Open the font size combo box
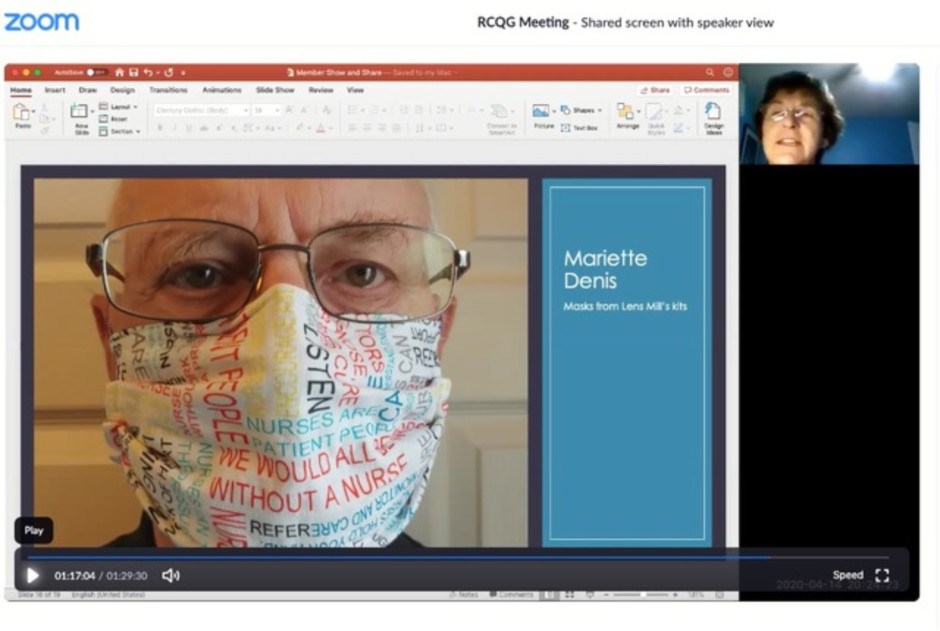 [x=266, y=110]
